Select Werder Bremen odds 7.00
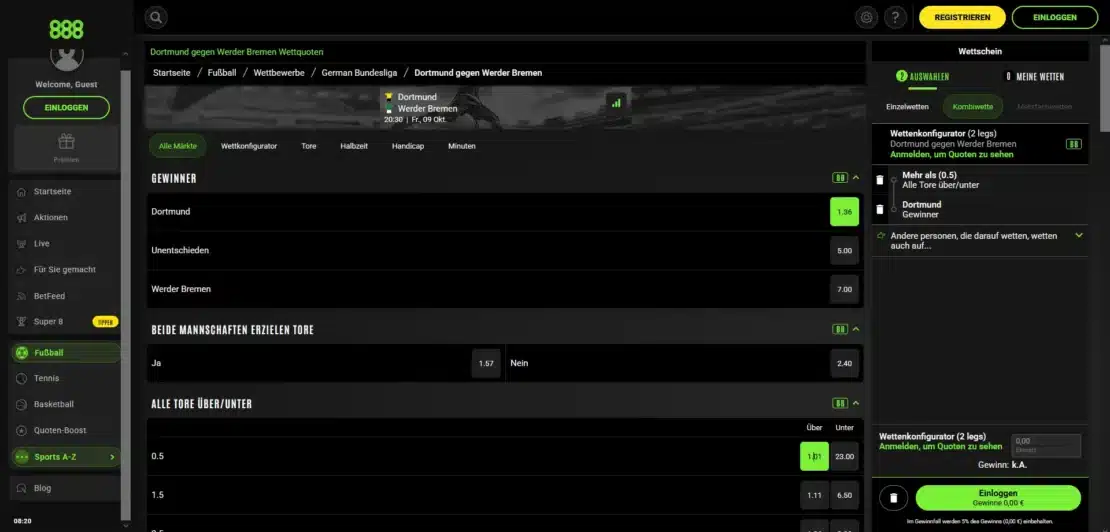 [x=844, y=289]
